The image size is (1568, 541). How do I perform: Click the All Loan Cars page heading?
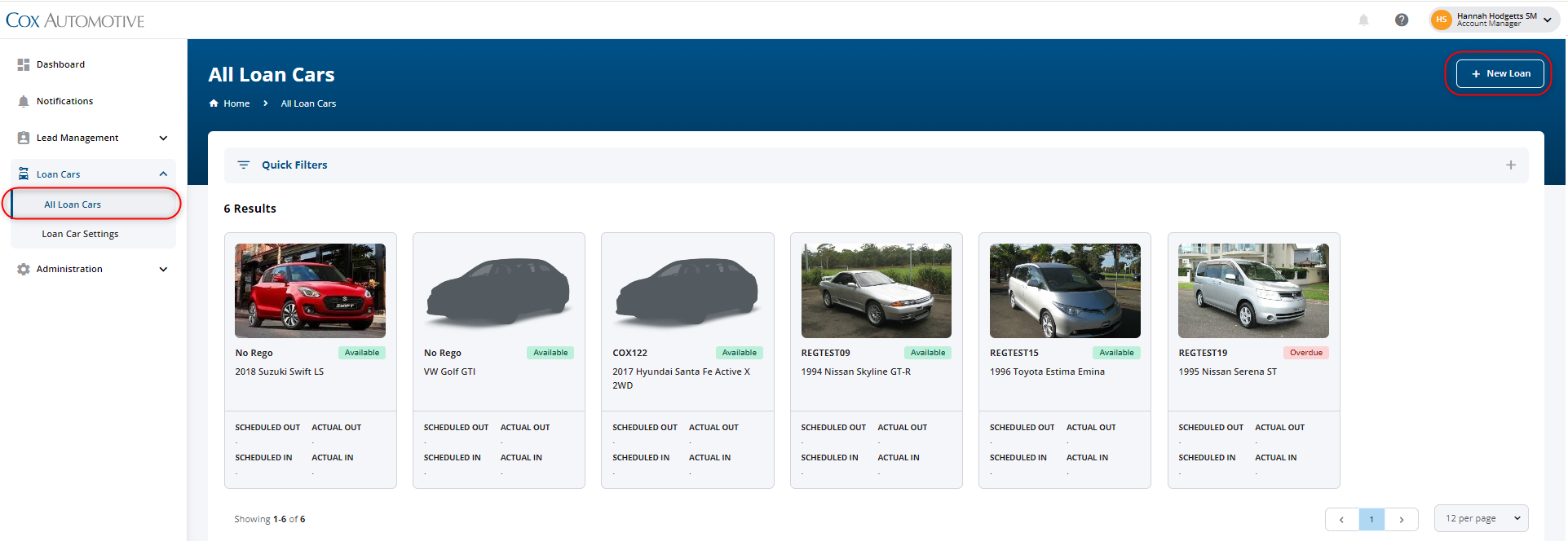point(272,75)
